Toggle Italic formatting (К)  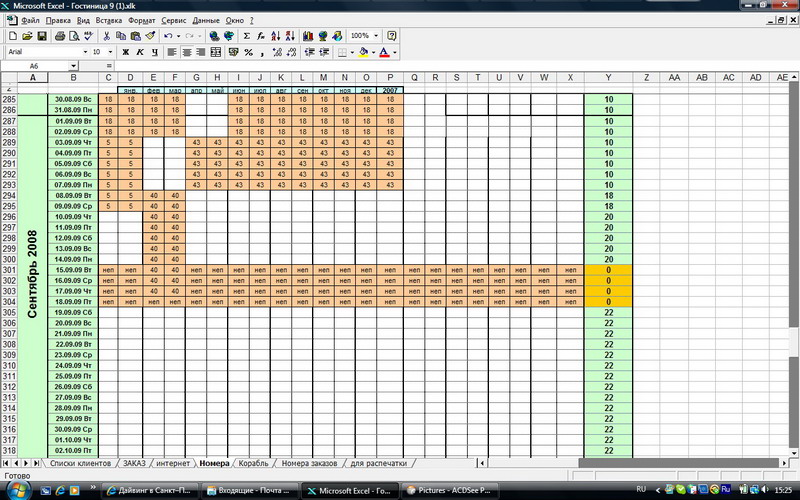140,52
